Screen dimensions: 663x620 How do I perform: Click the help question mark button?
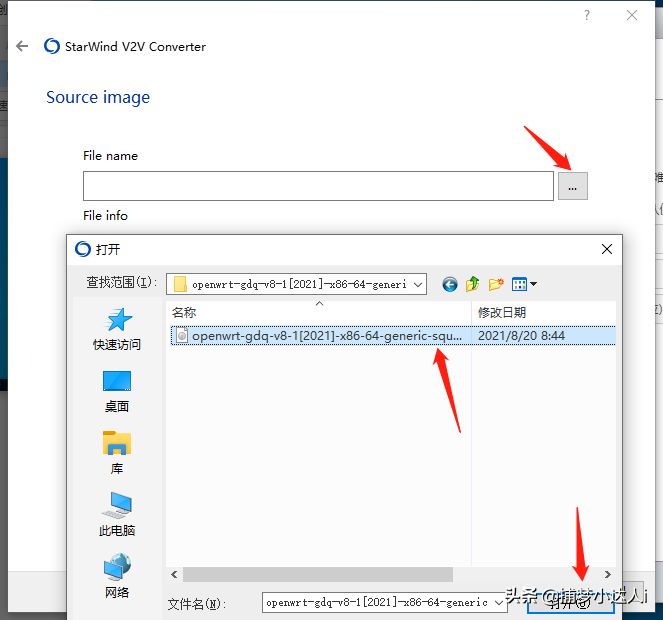click(587, 15)
